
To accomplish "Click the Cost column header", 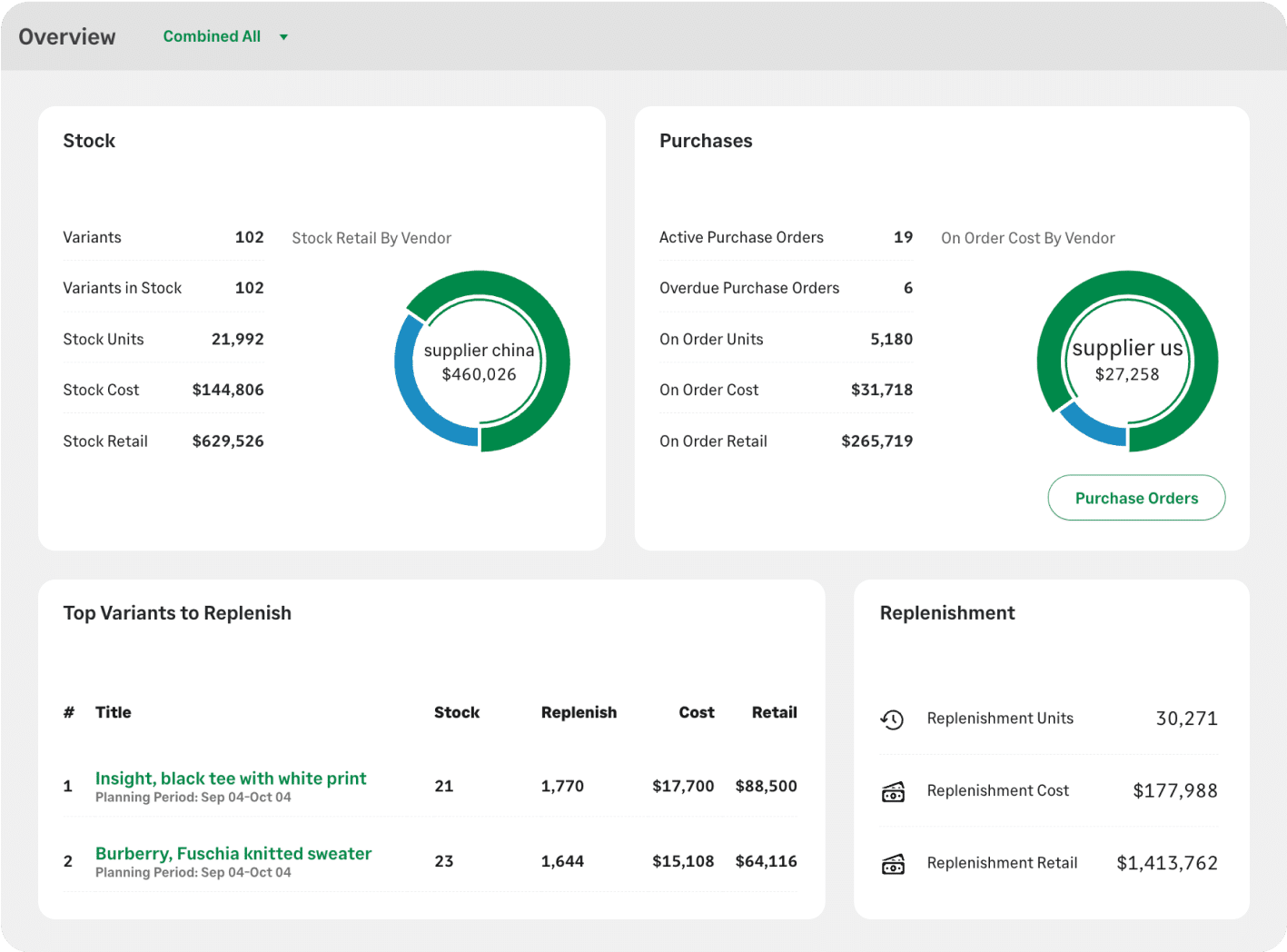I will click(697, 712).
